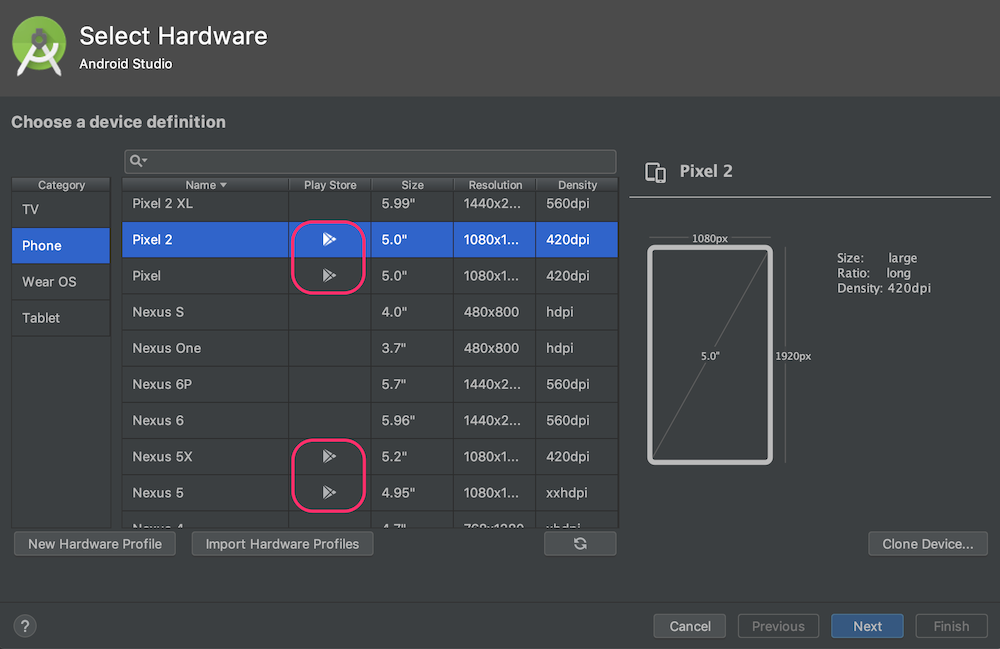Select the Phone category
This screenshot has height=649, width=1000.
click(x=61, y=245)
